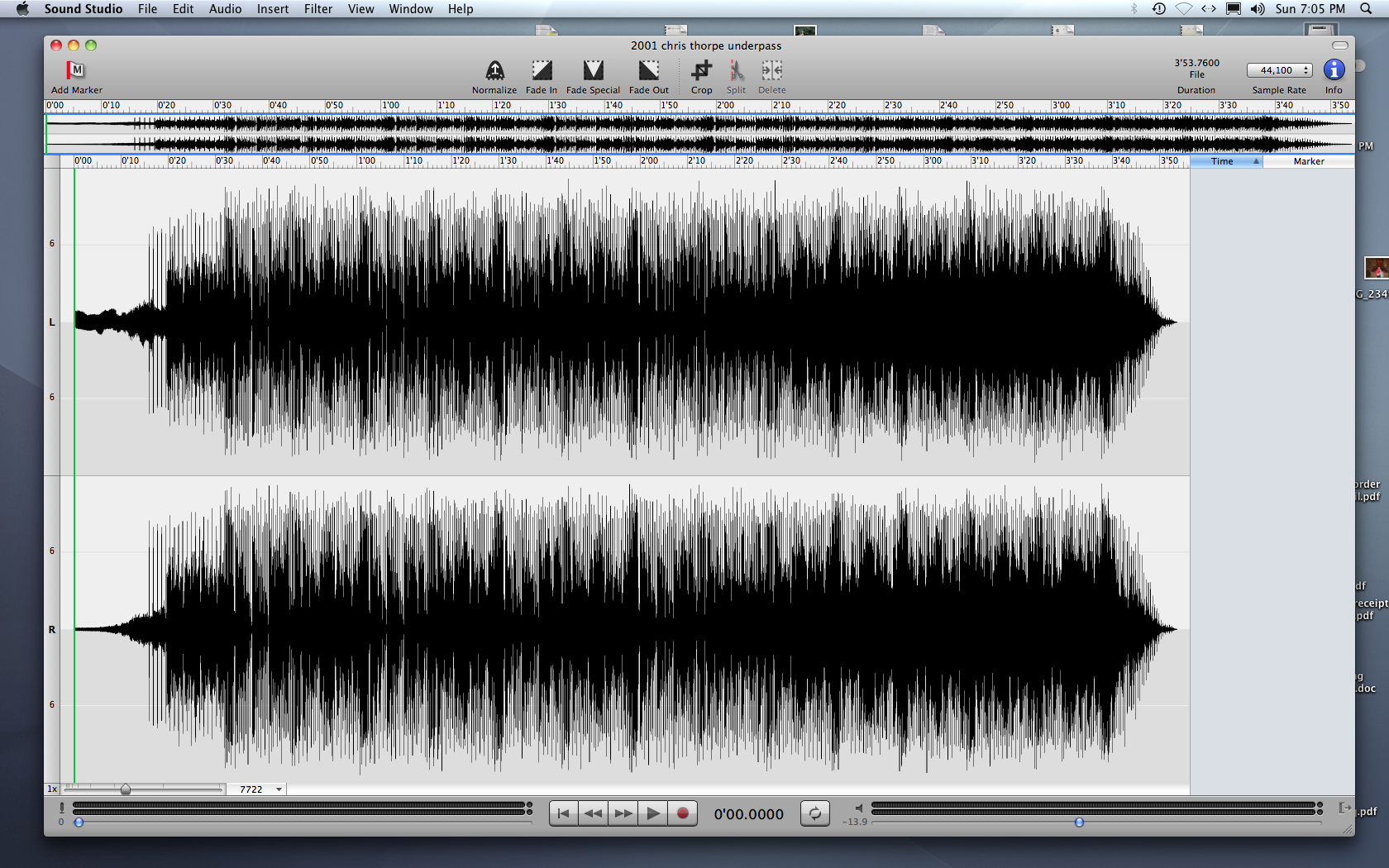Click the output volume slider knob
This screenshot has width=1389, height=868.
coord(1079,823)
